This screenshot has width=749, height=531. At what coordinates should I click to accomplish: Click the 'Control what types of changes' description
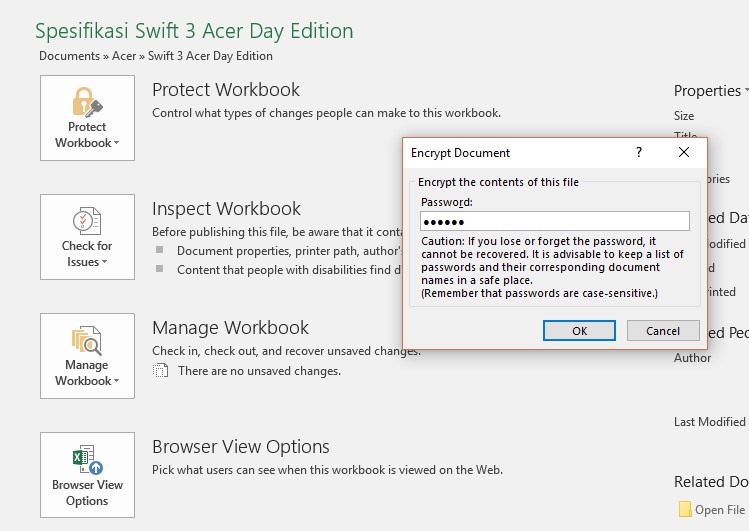(x=326, y=113)
